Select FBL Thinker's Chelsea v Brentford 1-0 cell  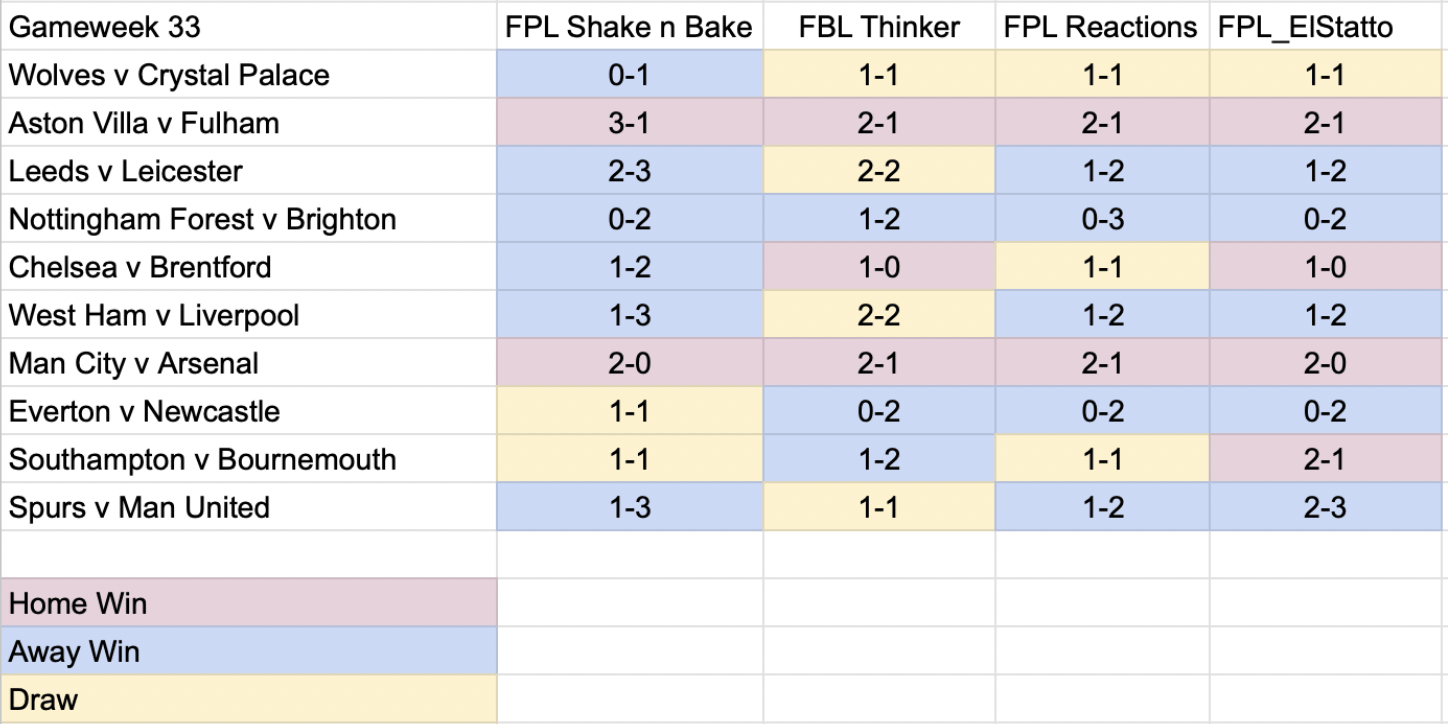[879, 267]
